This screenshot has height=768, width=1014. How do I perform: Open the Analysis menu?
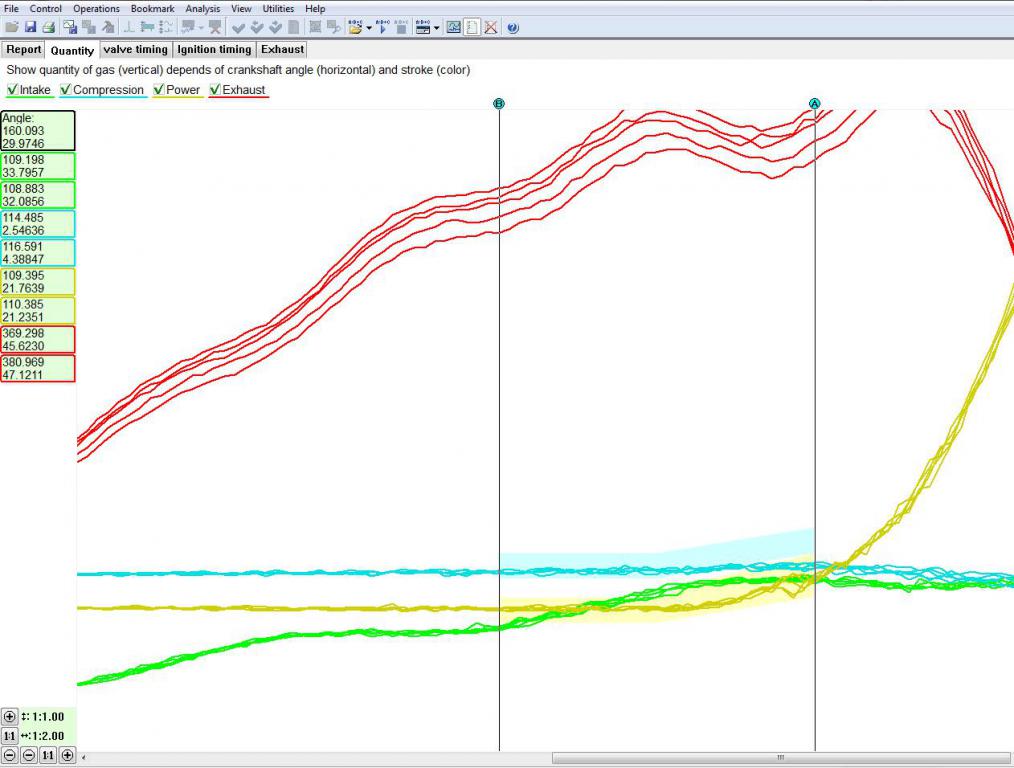pyautogui.click(x=202, y=8)
